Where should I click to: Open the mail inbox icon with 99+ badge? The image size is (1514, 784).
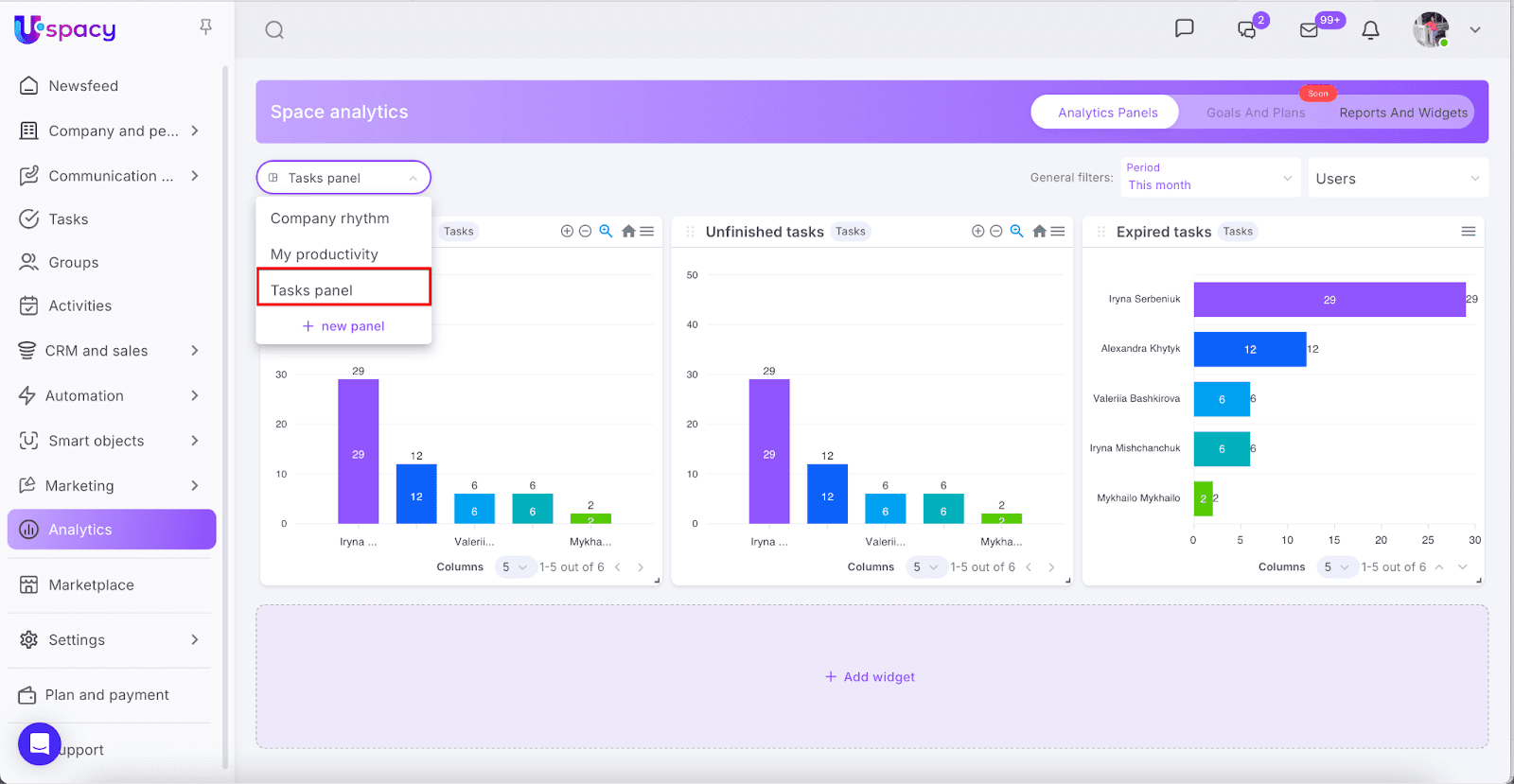click(x=1309, y=30)
